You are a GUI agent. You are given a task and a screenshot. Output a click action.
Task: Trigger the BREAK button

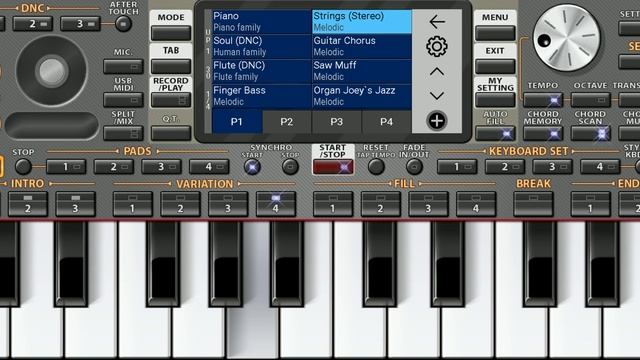click(x=533, y=204)
